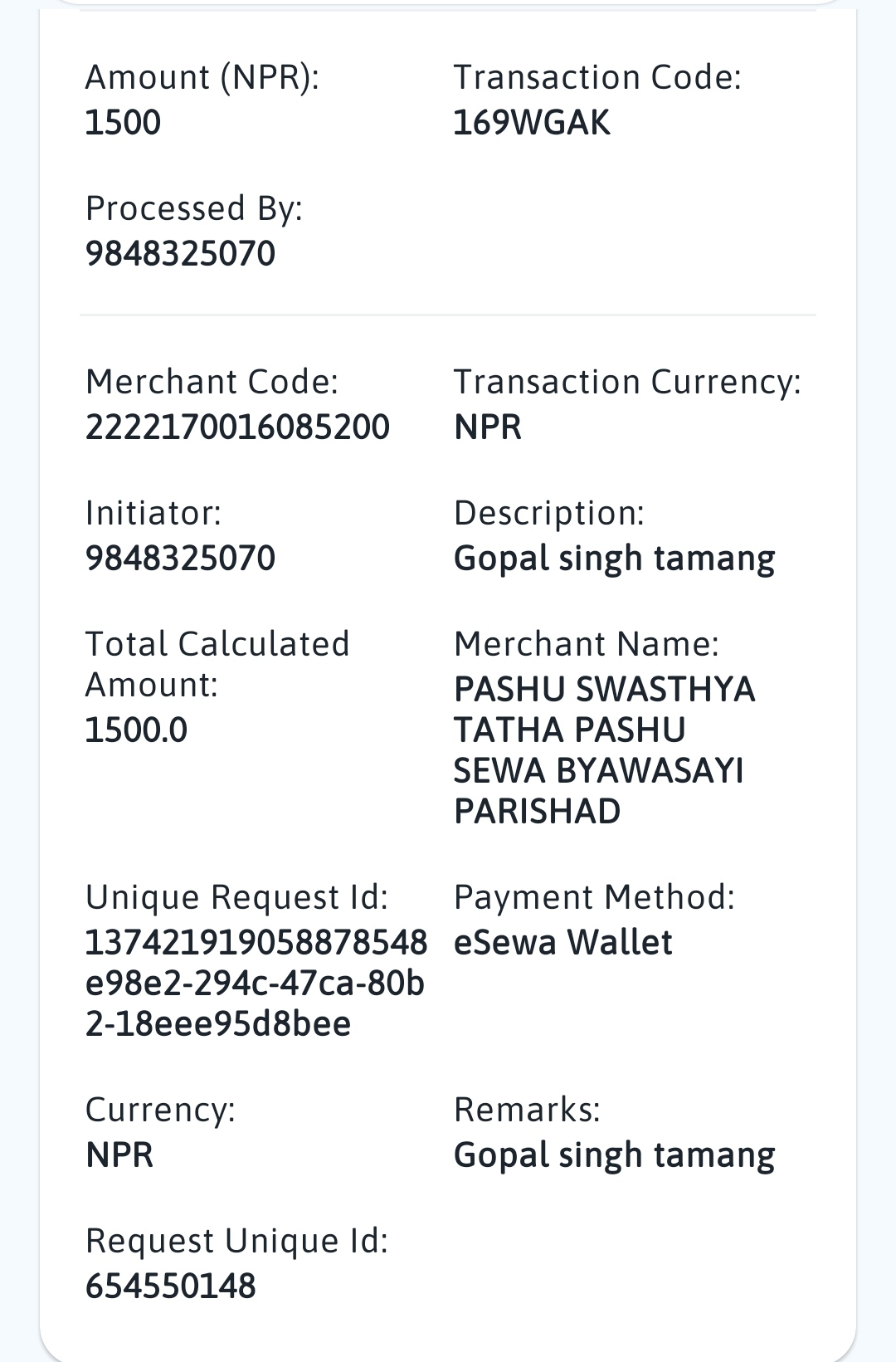
Task: Tap the Transaction Currency NPR value
Action: (488, 427)
